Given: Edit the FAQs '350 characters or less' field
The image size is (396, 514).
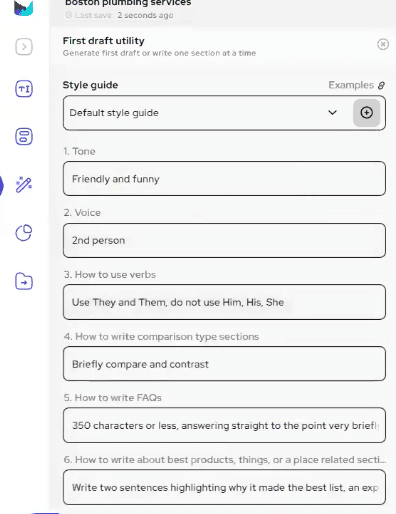Looking at the screenshot, I should pos(224,425).
